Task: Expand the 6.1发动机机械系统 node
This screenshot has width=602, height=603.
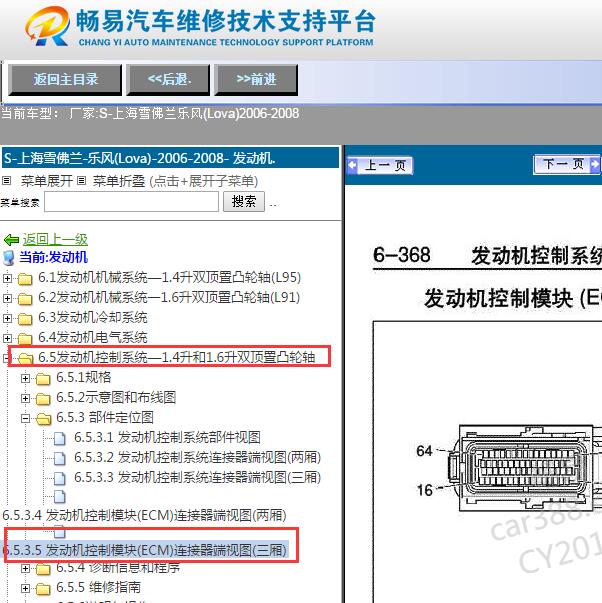Action: point(7,278)
